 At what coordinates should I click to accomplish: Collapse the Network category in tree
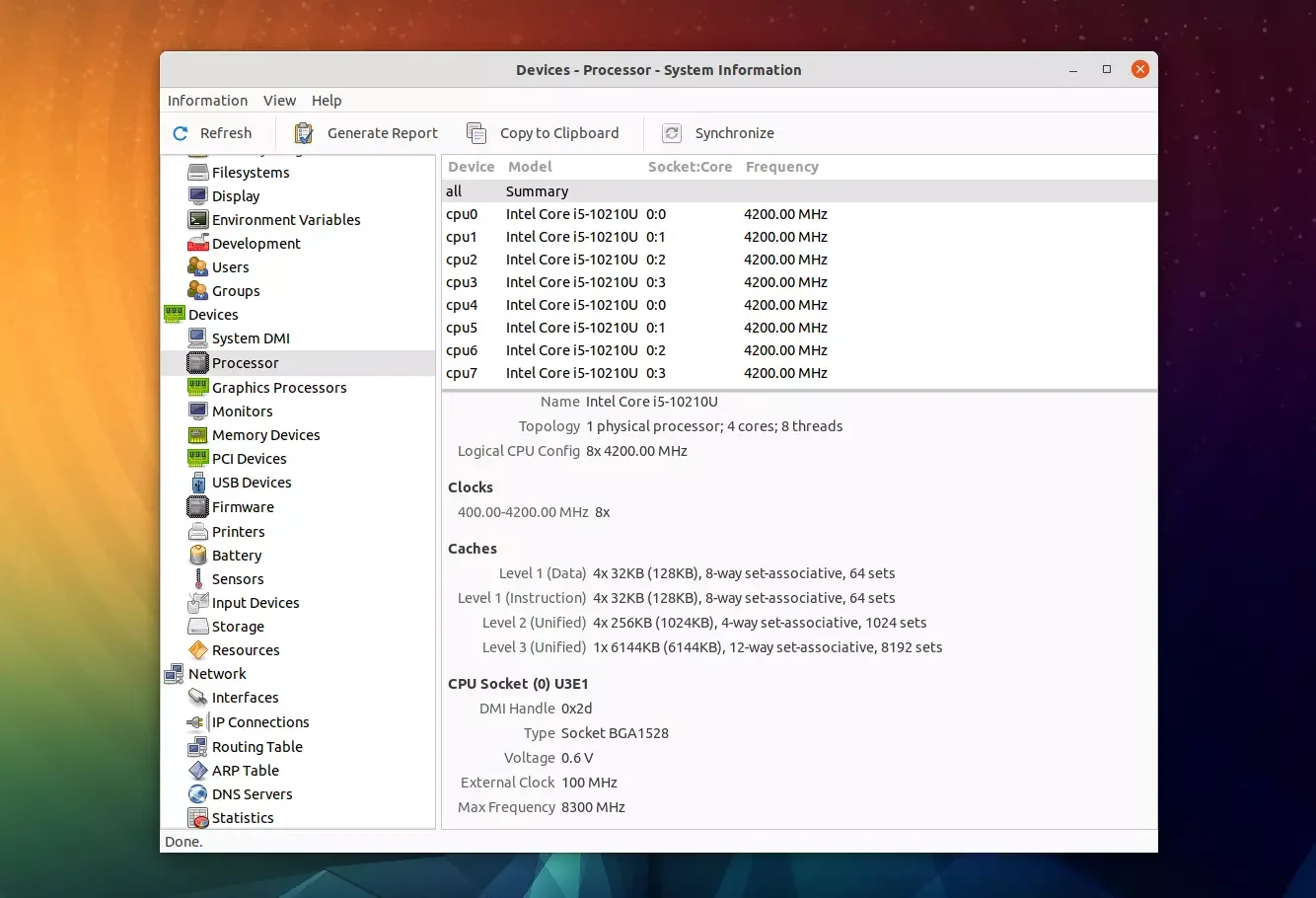pyautogui.click(x=217, y=674)
